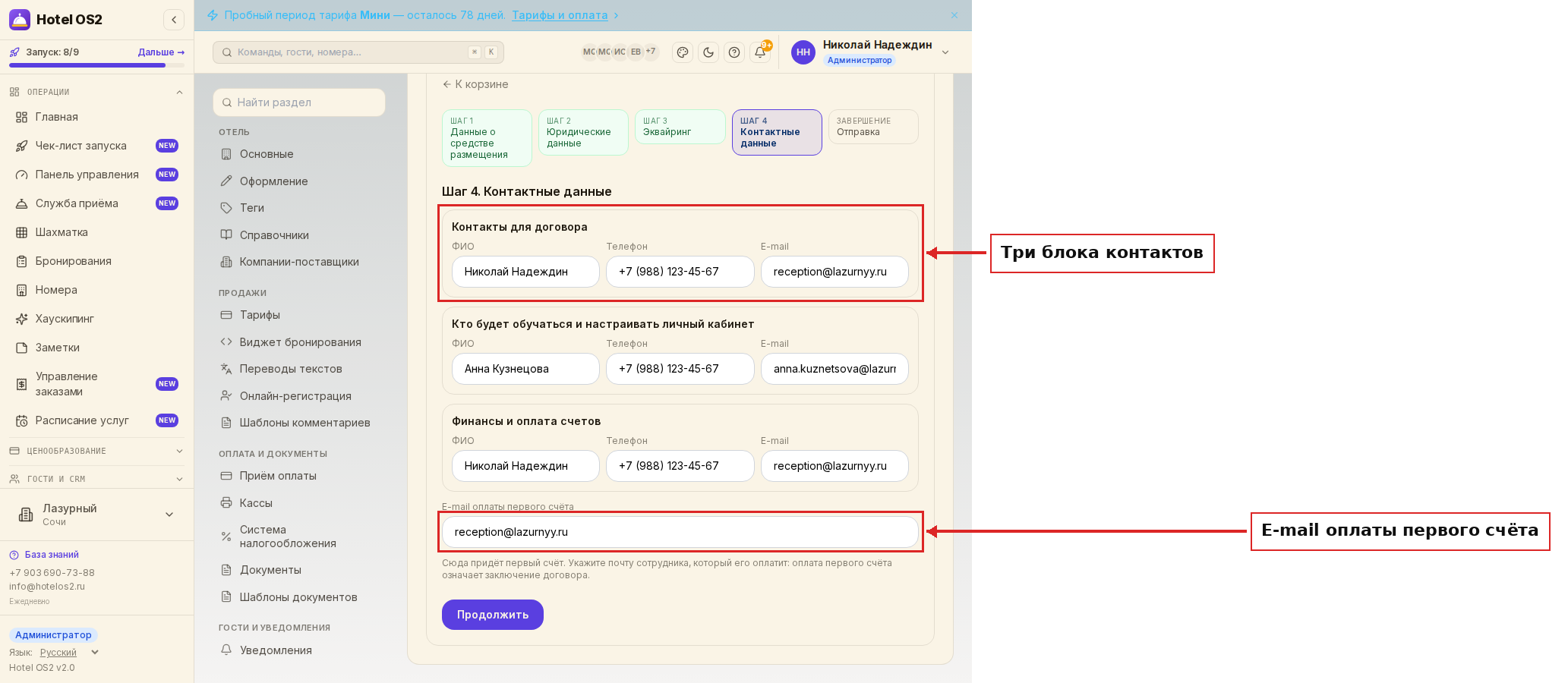Viewport: 1568px width, 683px height.
Task: Open the Русский language dropdown
Action: 69,653
